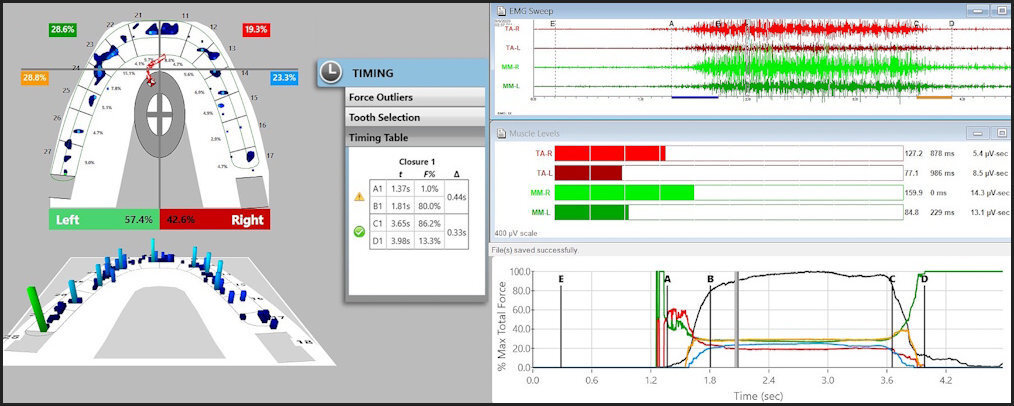Select the tall green force column in 3D view
This screenshot has height=406, width=1014.
37,308
